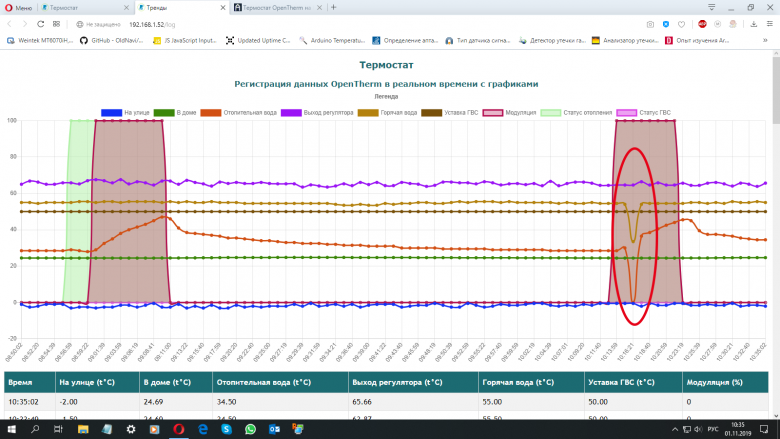Open the downloads icon in browser toolbar

[x=754, y=23]
